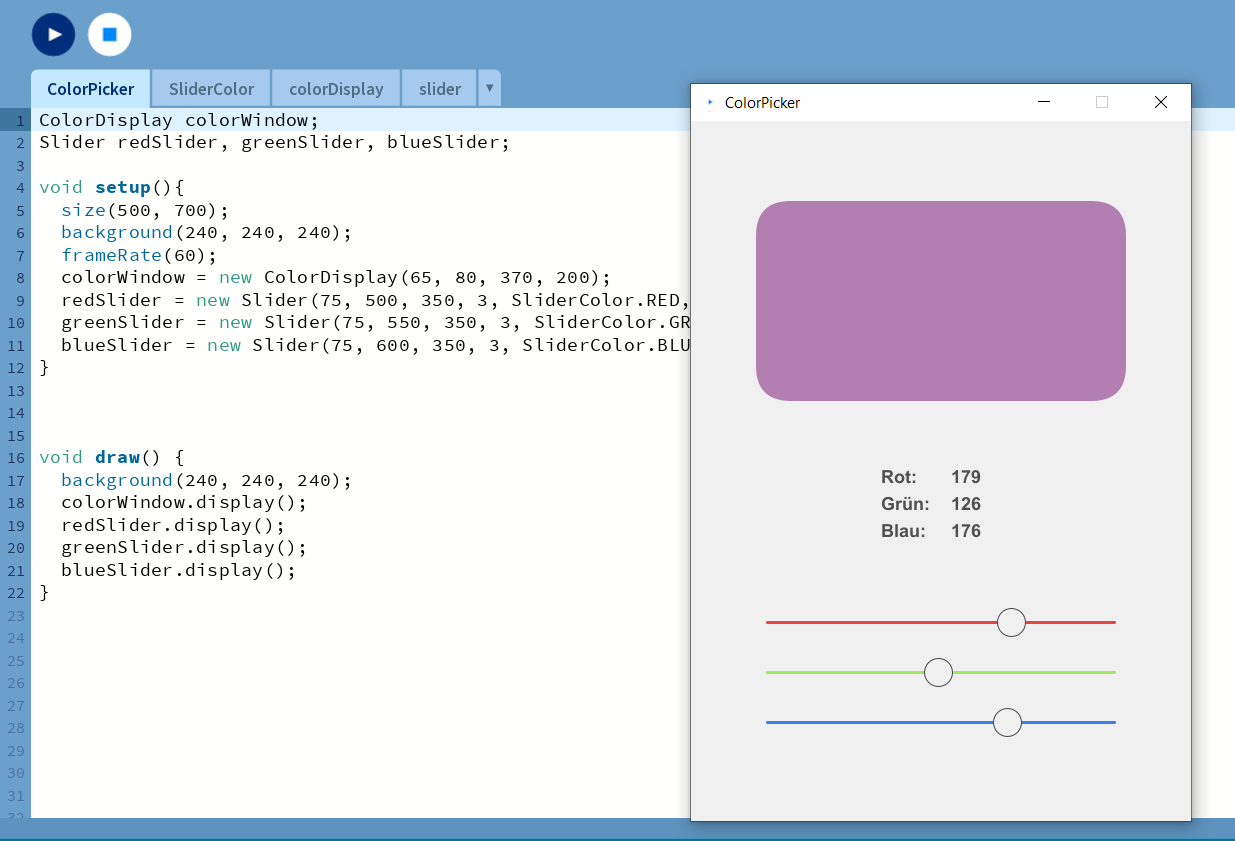
Task: Place cursor on line 1 "ColorDisplay colorWindow;"
Action: click(x=179, y=120)
